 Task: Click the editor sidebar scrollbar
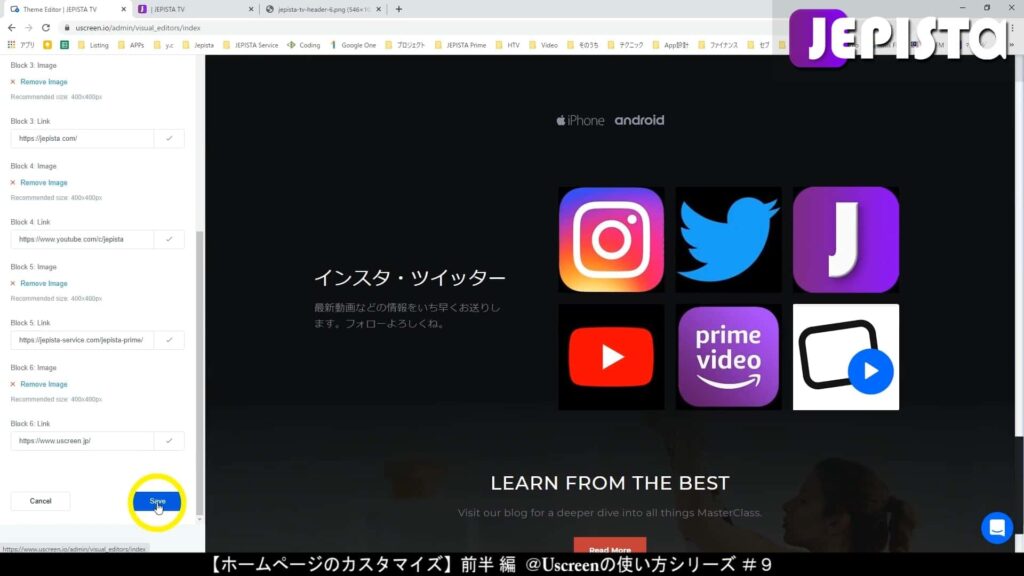(x=199, y=372)
